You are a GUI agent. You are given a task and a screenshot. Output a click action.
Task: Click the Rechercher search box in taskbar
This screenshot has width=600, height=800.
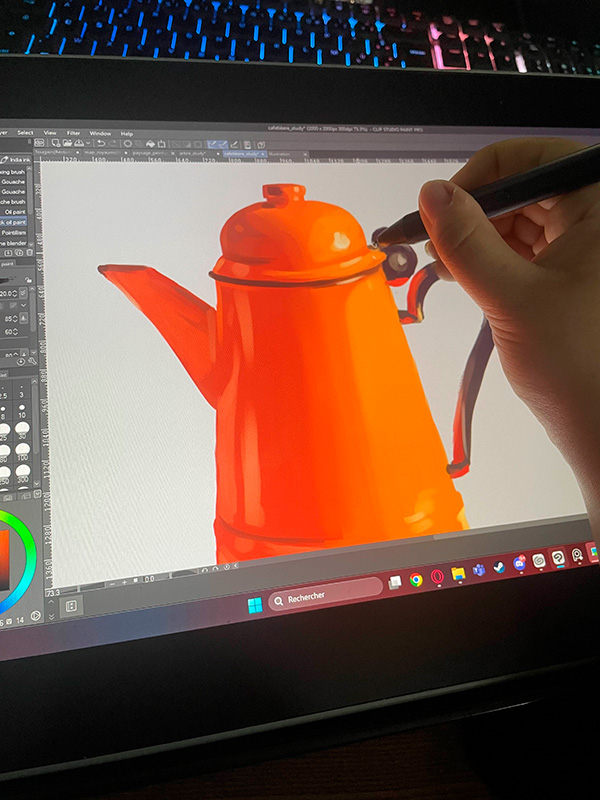pyautogui.click(x=326, y=594)
